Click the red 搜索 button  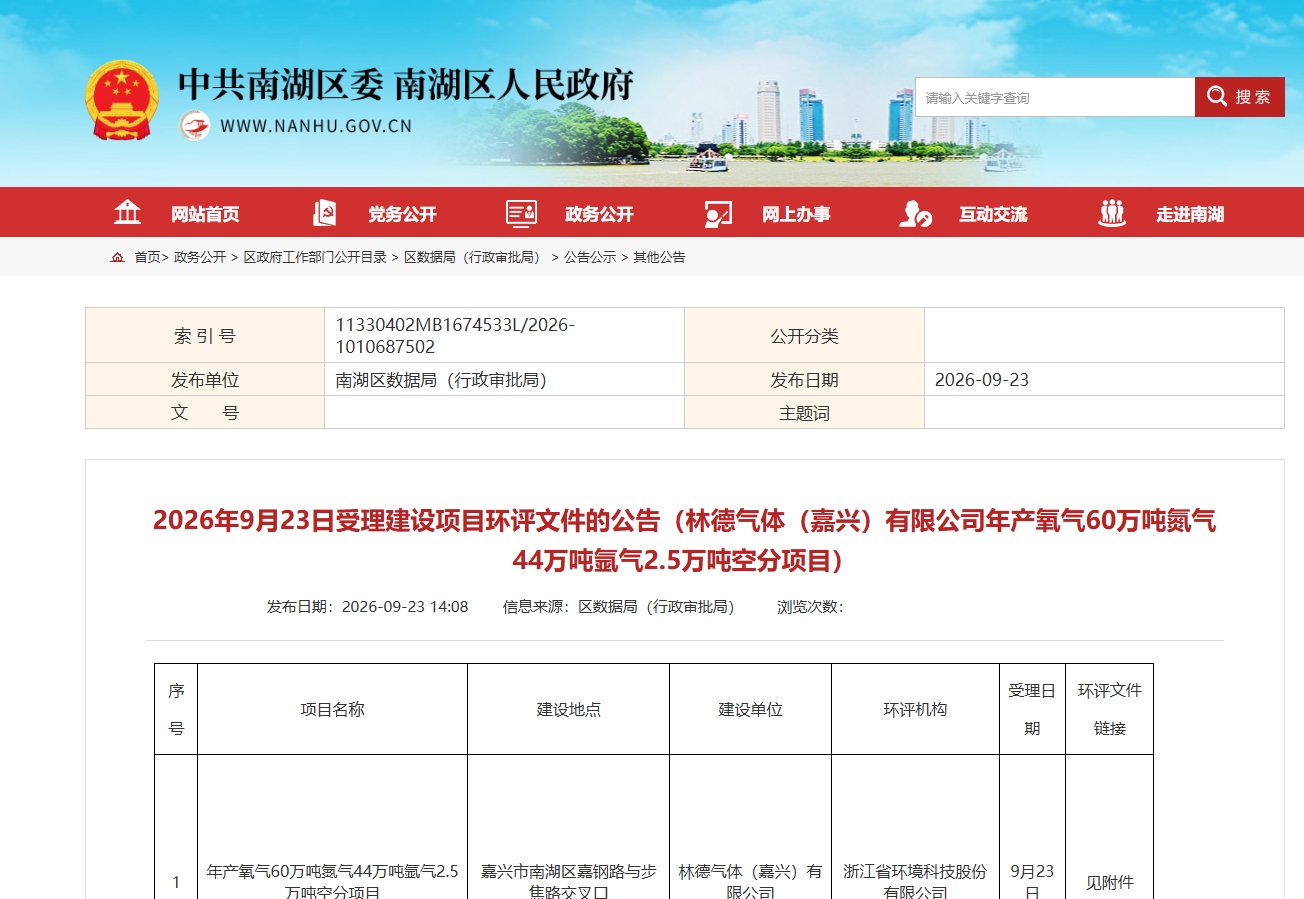coord(1240,97)
